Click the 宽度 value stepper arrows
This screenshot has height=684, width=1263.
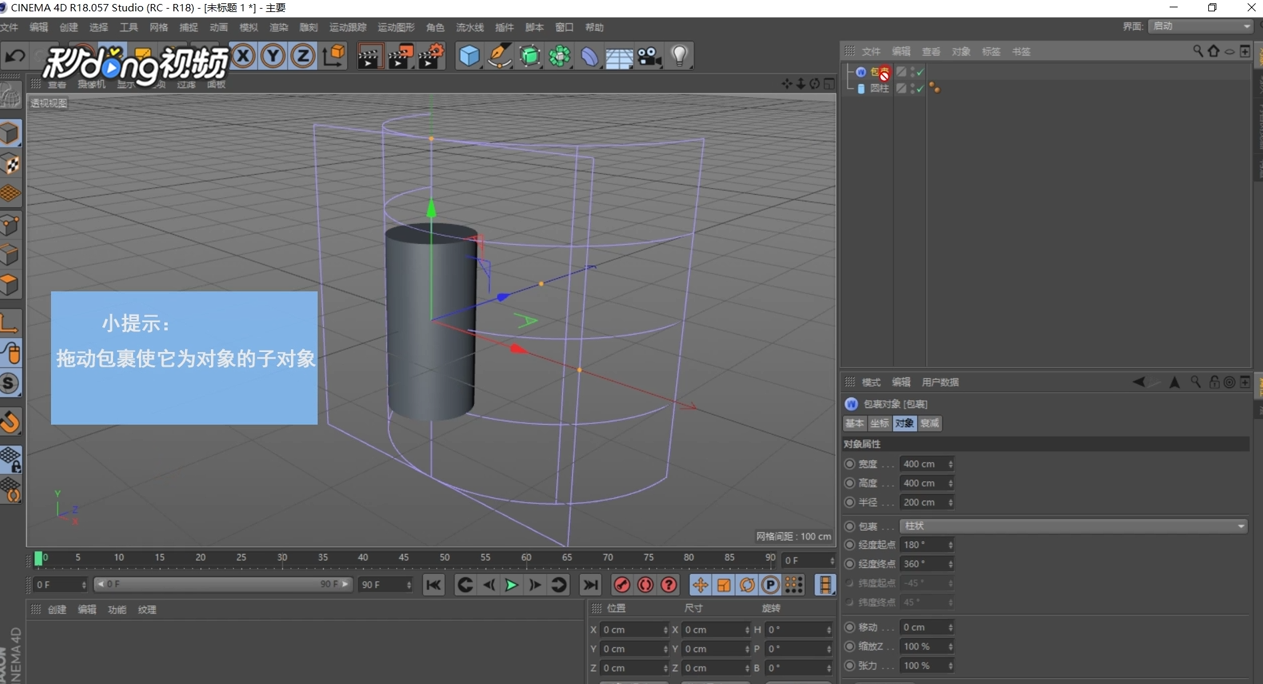click(x=950, y=464)
